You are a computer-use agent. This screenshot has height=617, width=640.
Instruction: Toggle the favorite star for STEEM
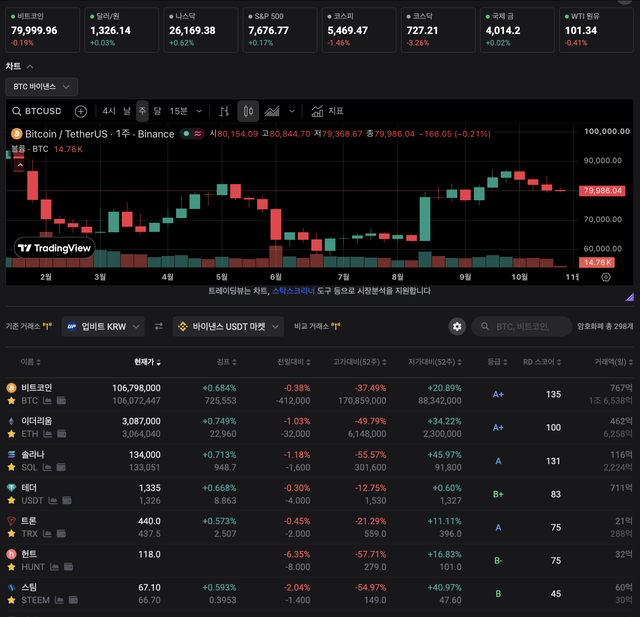pos(11,600)
